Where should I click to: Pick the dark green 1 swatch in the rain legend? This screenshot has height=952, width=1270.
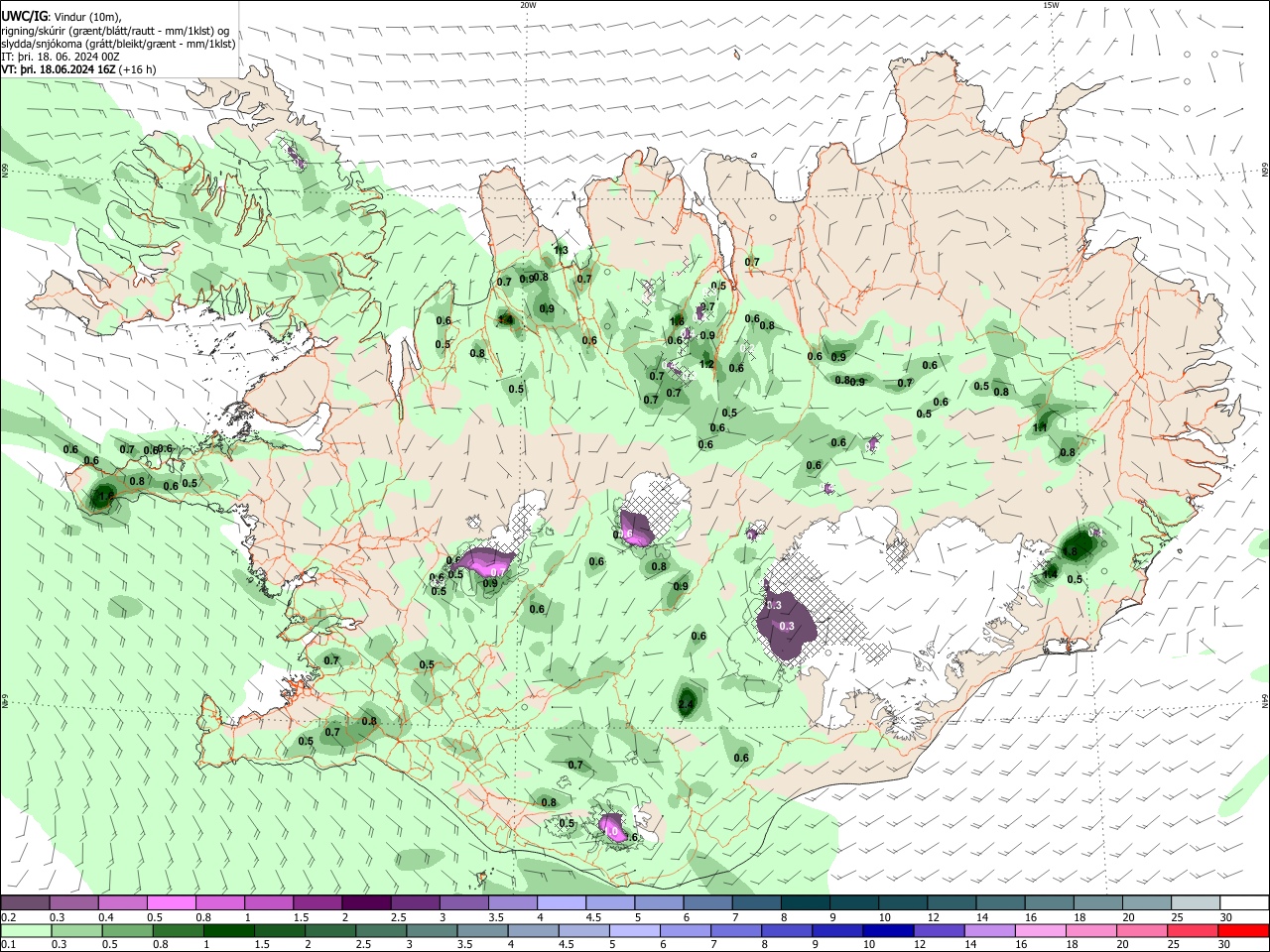click(x=228, y=930)
